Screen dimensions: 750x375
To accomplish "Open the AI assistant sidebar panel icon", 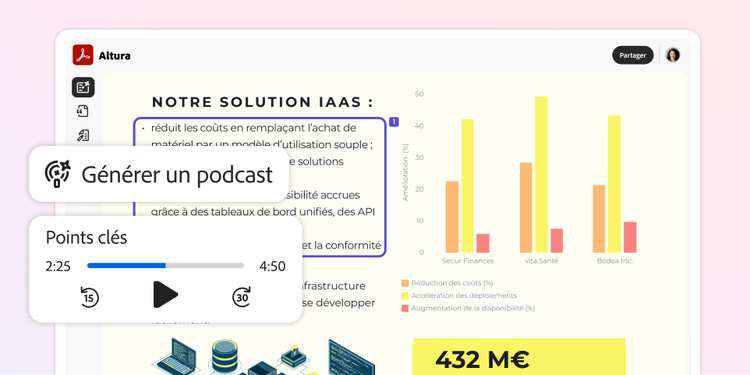I will (x=83, y=87).
